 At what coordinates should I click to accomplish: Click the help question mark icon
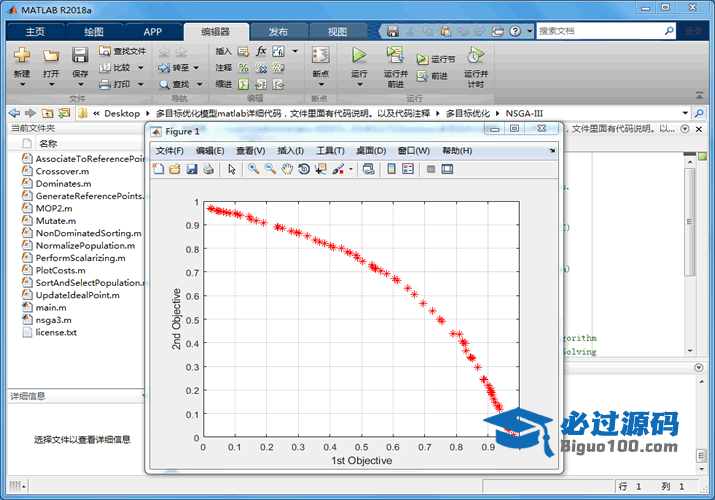point(515,31)
